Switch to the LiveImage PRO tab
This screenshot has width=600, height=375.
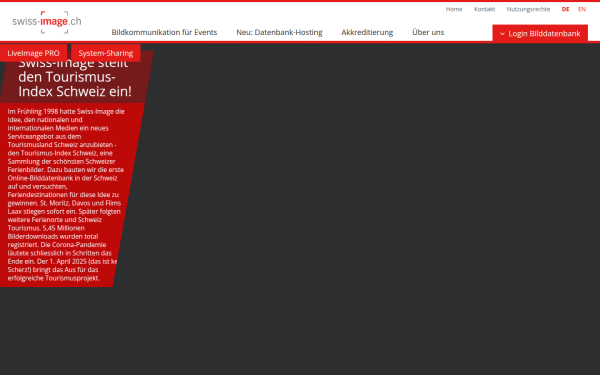tap(33, 53)
